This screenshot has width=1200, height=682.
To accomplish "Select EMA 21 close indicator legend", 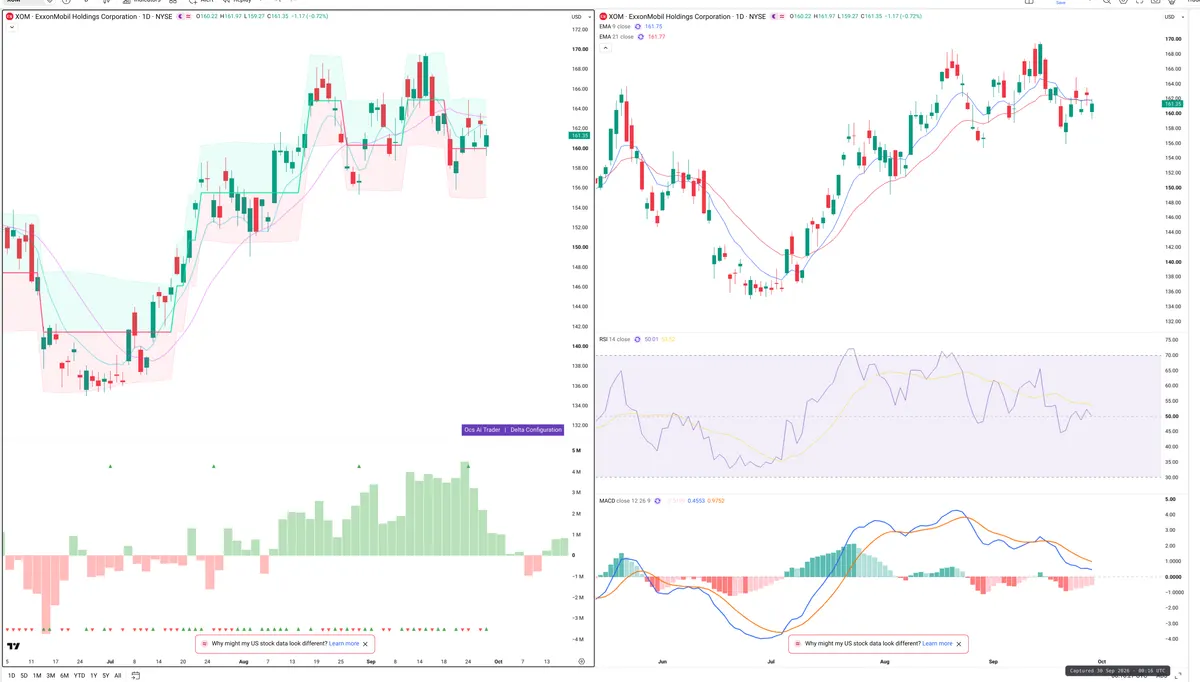I will (617, 37).
